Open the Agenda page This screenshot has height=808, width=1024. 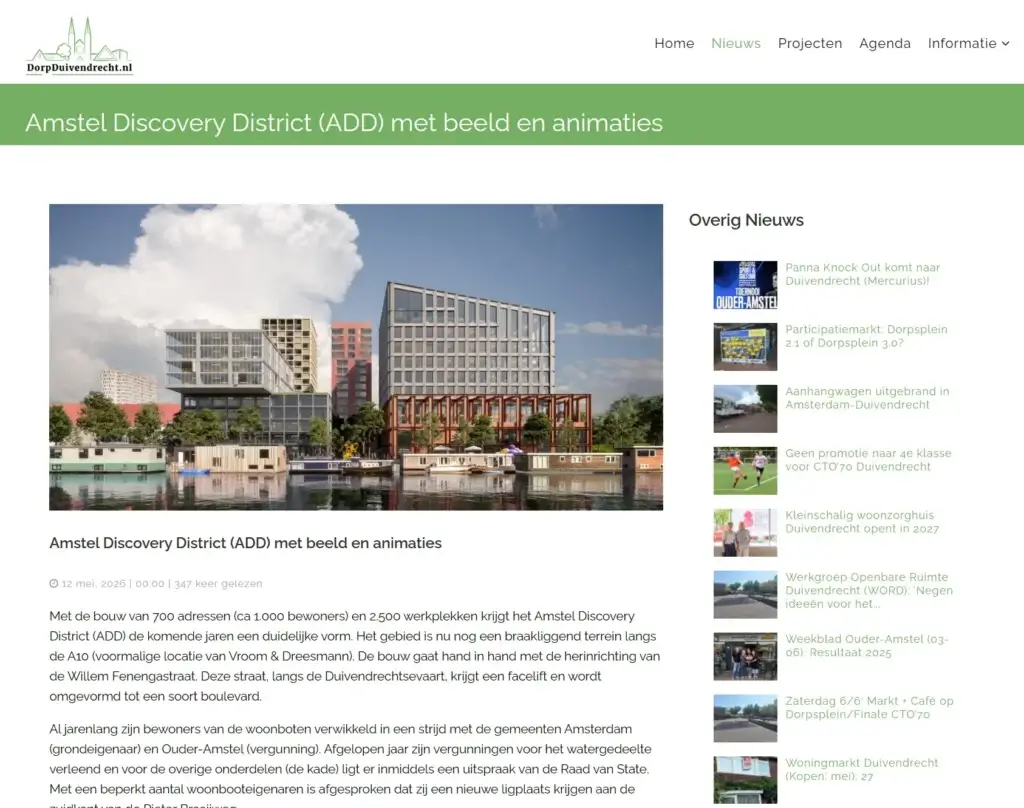pyautogui.click(x=885, y=44)
